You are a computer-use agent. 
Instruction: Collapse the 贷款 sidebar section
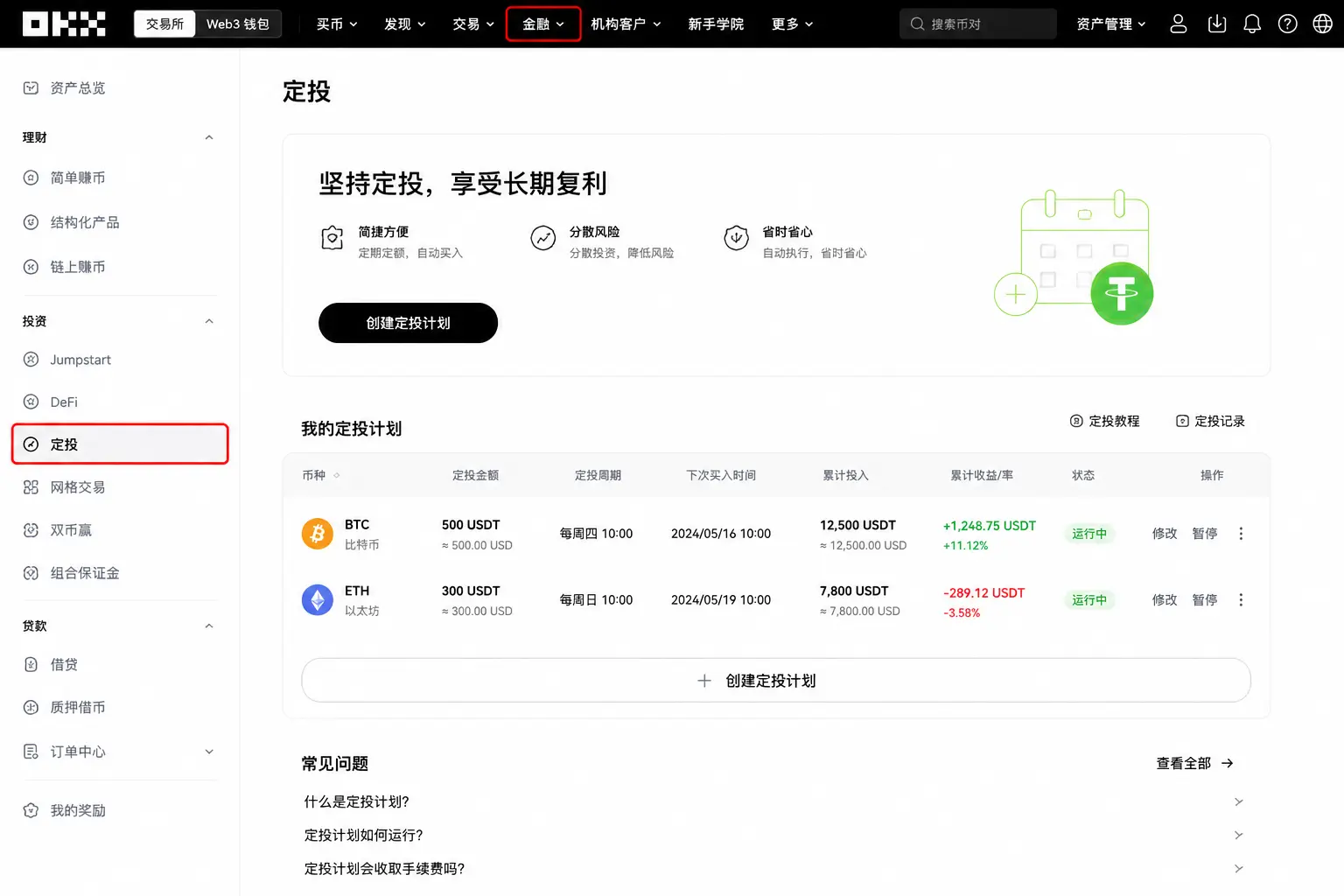pyautogui.click(x=208, y=626)
